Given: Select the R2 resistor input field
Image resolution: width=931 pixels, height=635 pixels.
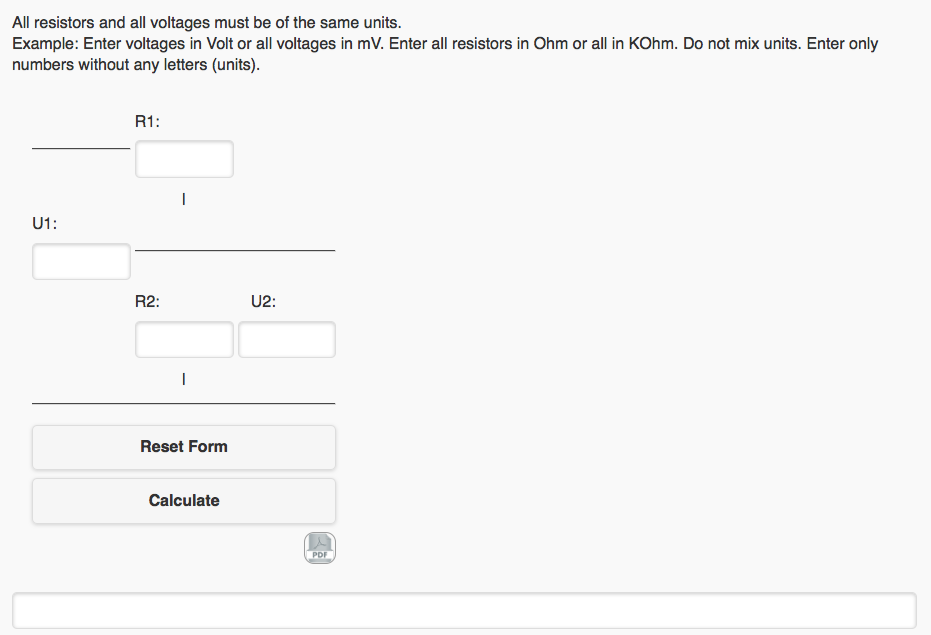Looking at the screenshot, I should click(x=184, y=340).
